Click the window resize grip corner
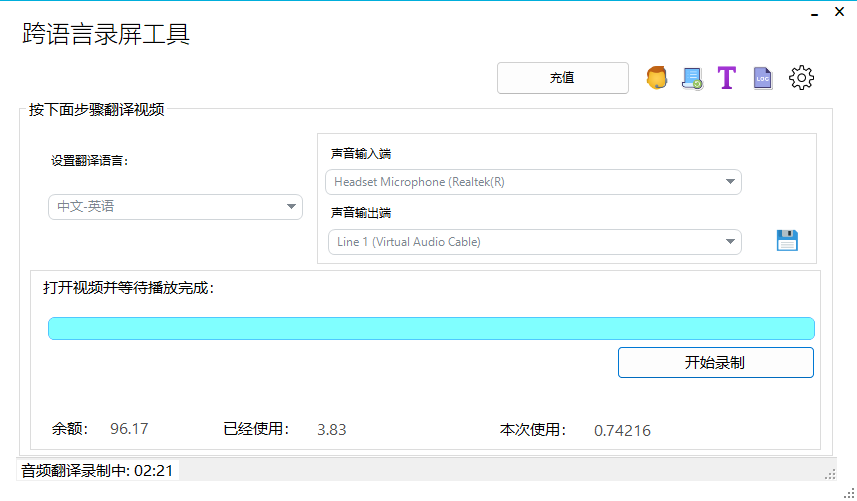 coord(849,493)
